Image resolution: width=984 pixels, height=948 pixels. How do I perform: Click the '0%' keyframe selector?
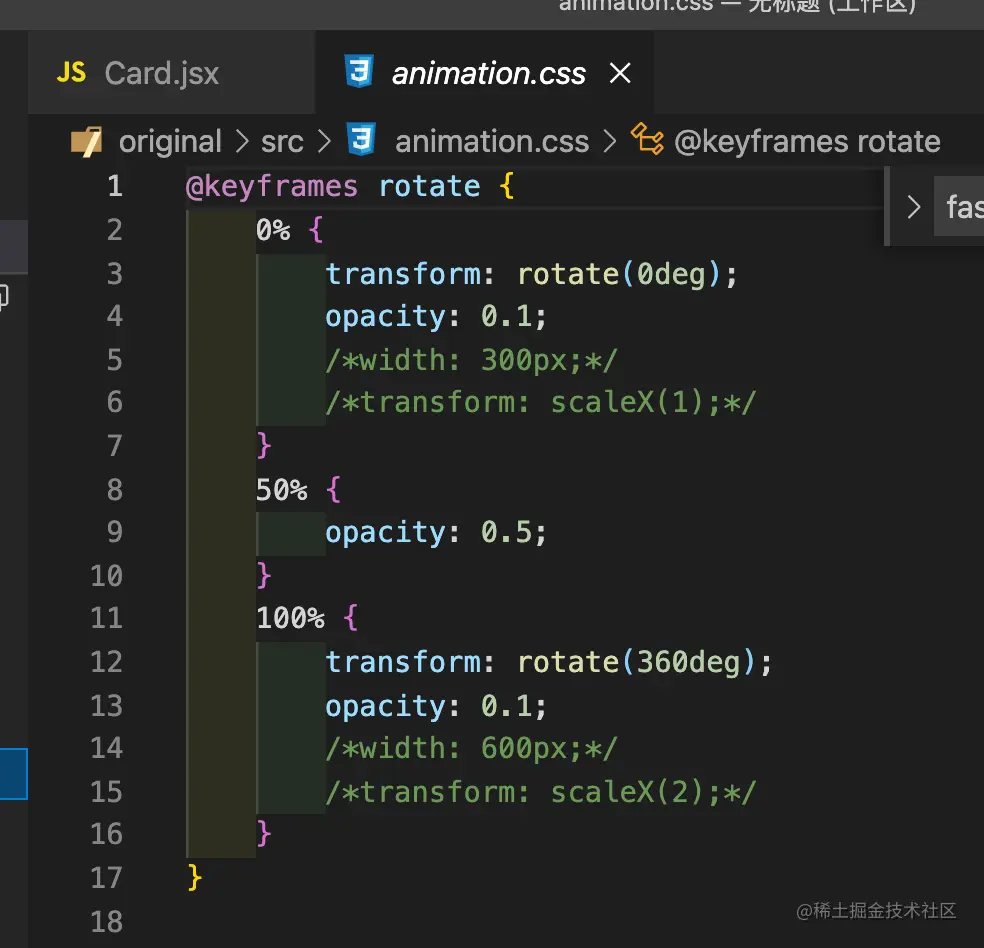coord(273,230)
